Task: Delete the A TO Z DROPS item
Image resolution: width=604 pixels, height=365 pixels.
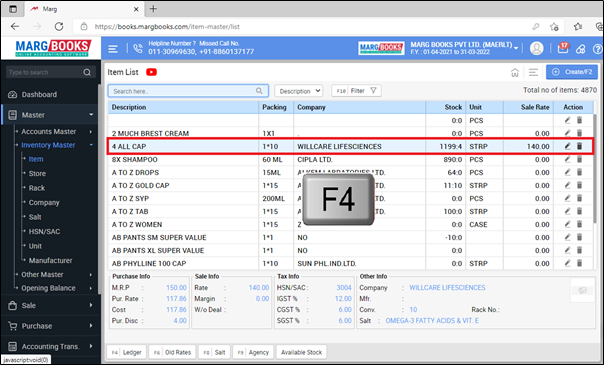Action: [x=579, y=172]
